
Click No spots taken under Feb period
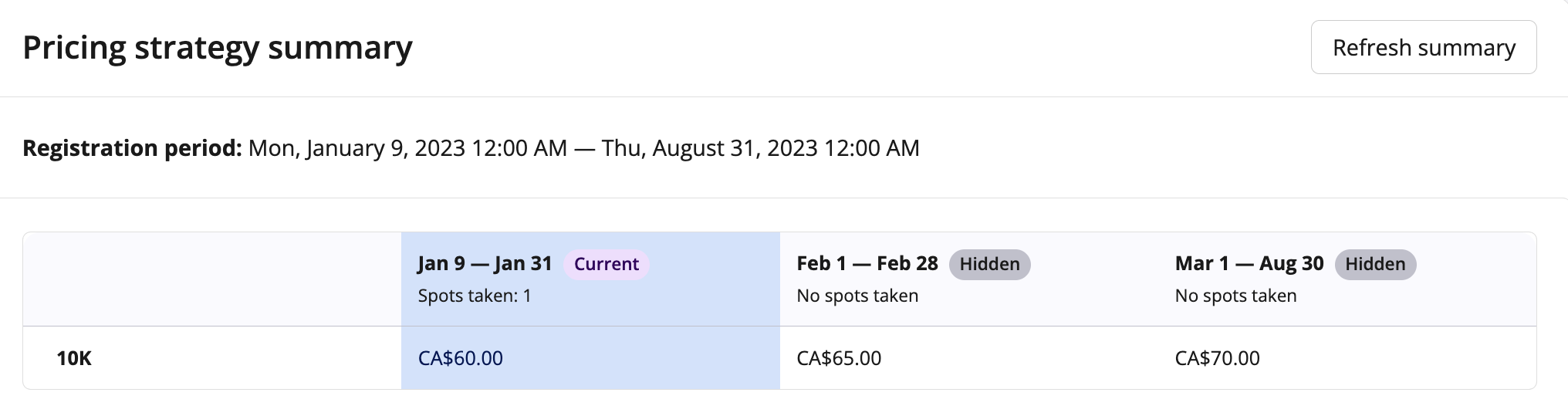point(857,296)
